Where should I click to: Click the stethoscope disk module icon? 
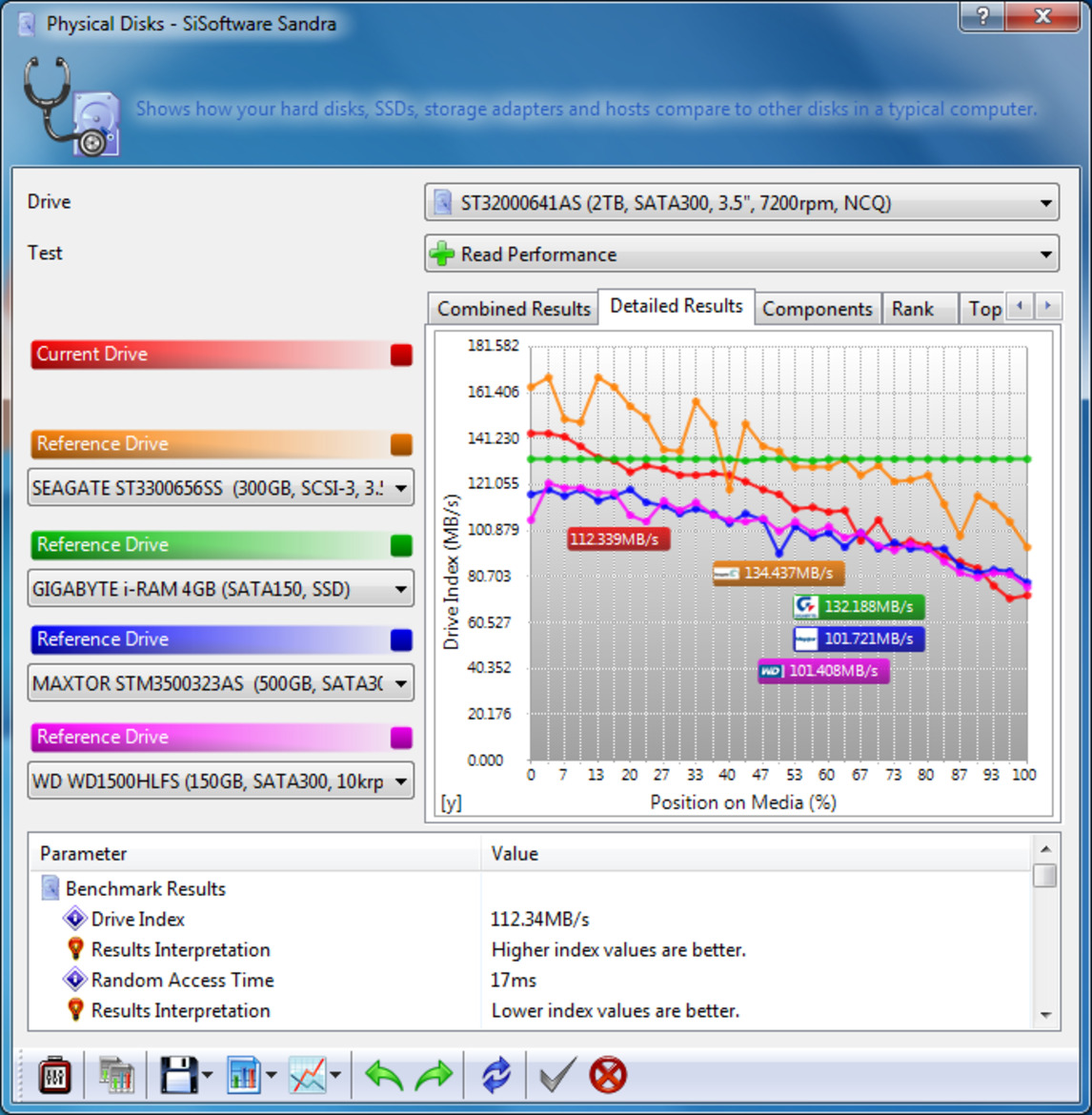tap(71, 107)
